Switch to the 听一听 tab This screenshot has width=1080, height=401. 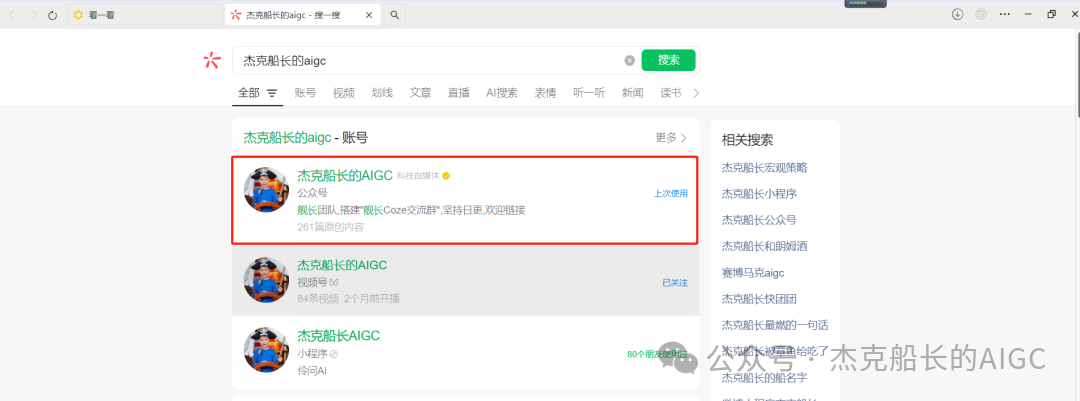point(589,93)
